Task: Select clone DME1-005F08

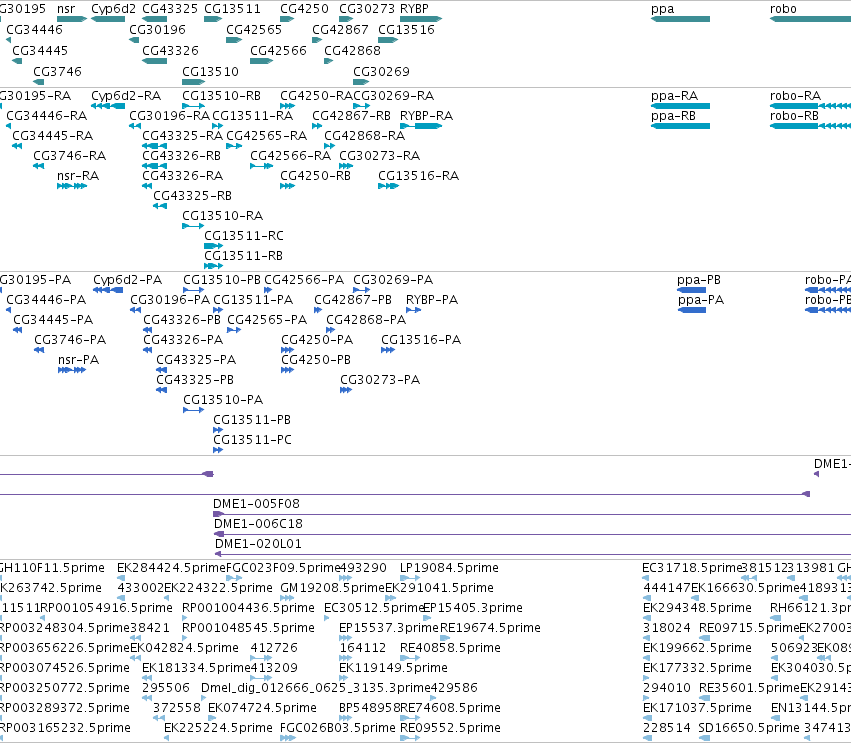Action: (x=256, y=504)
